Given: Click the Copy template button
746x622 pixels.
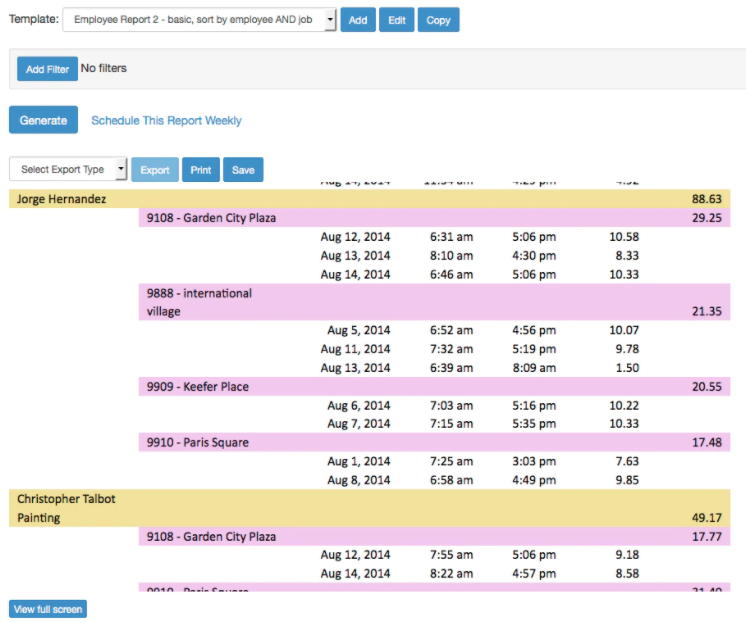Looking at the screenshot, I should (438, 20).
